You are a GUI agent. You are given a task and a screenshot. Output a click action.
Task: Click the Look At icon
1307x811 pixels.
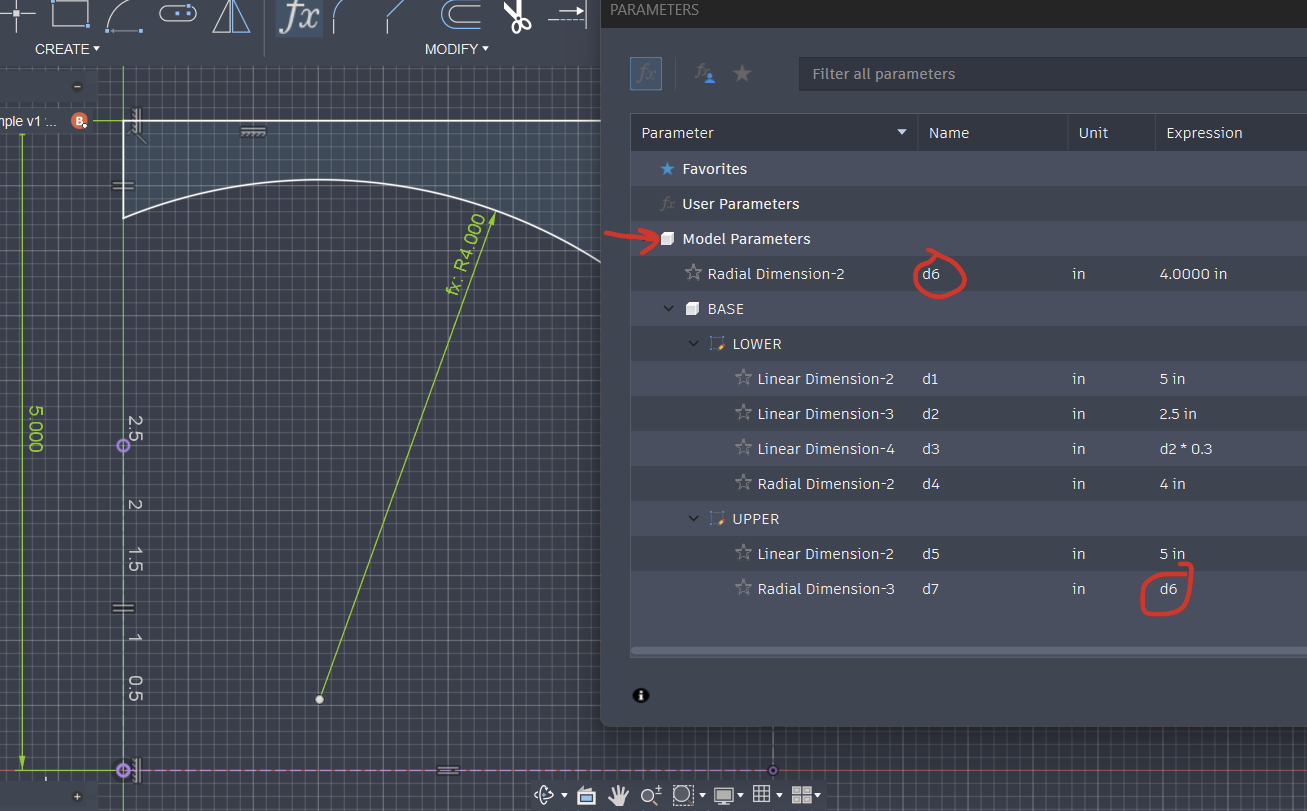pyautogui.click(x=586, y=795)
